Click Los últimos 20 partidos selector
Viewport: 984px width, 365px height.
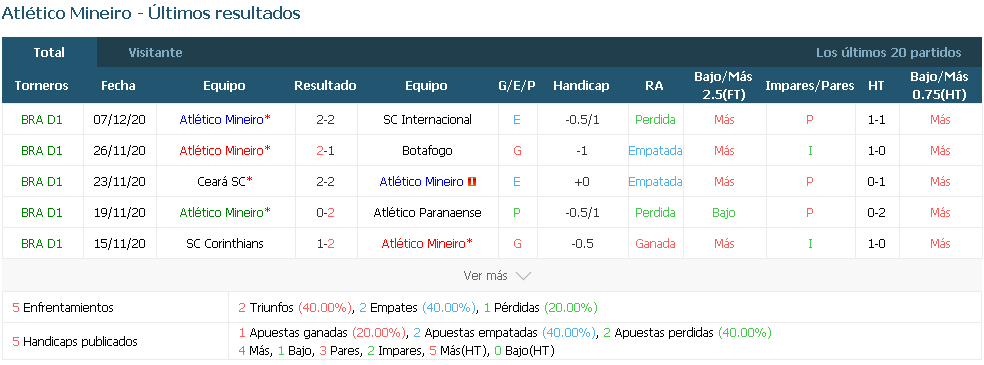click(x=888, y=53)
